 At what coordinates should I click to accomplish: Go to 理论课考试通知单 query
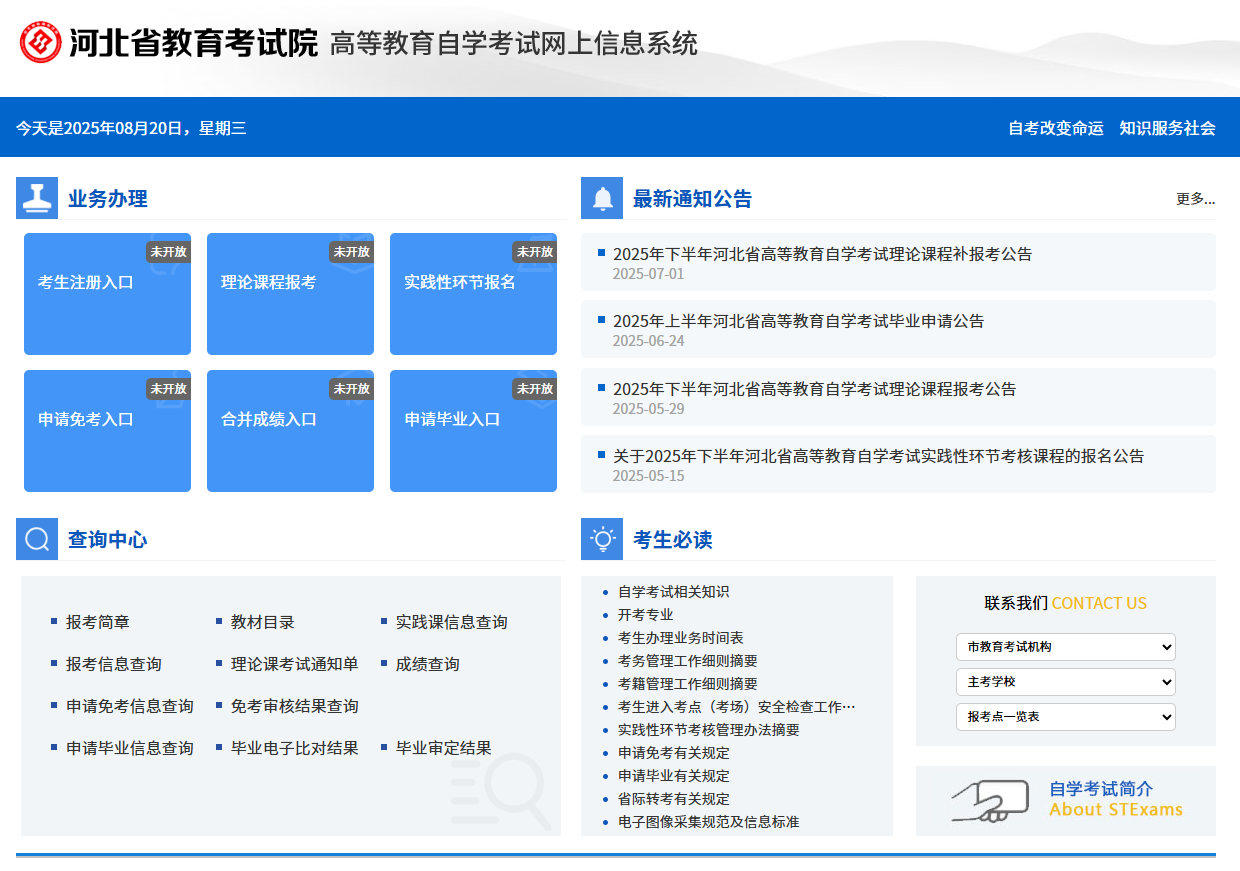coord(294,664)
